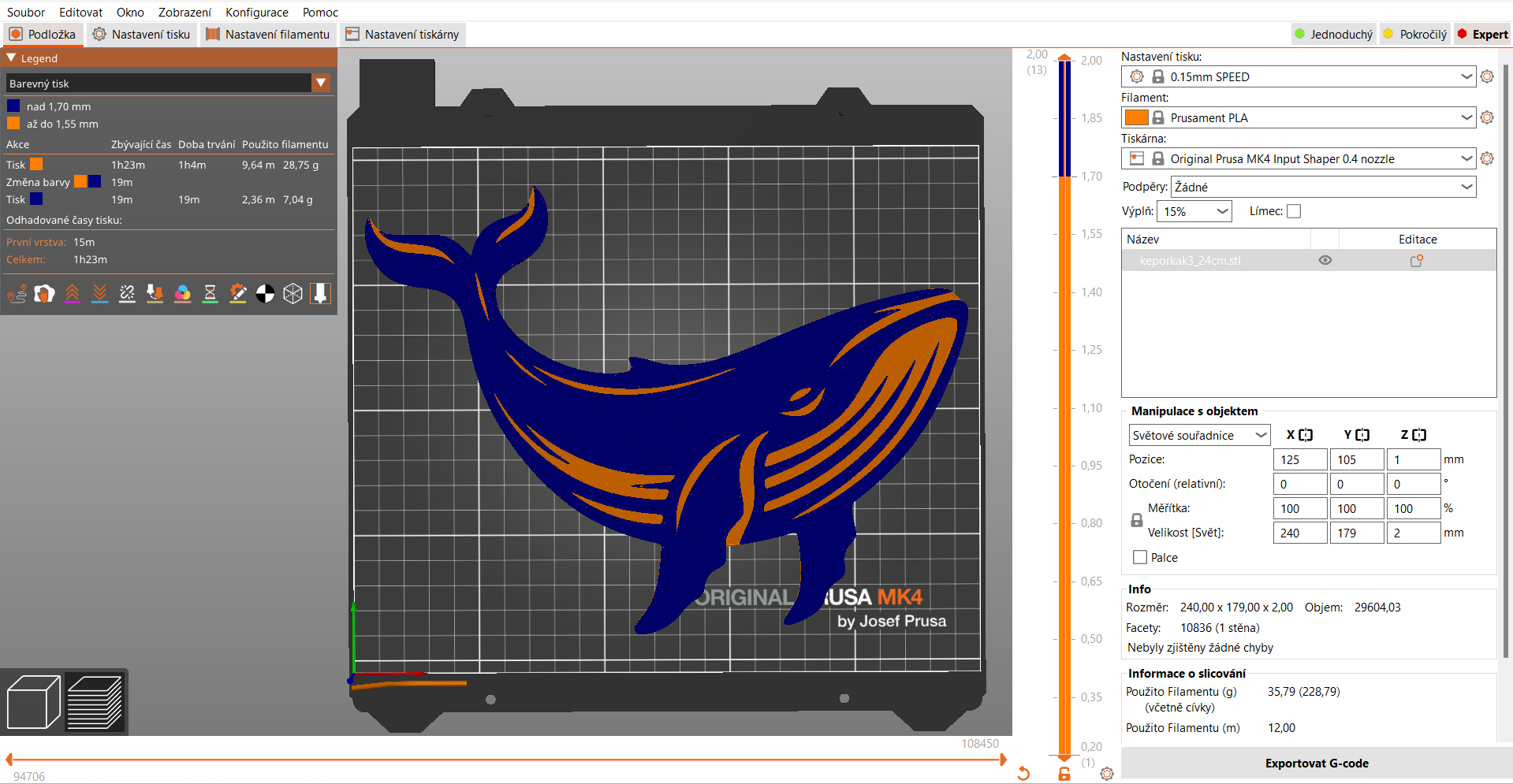The height and width of the screenshot is (784, 1513).
Task: Click Otočení Z rotation field
Action: 1414,484
